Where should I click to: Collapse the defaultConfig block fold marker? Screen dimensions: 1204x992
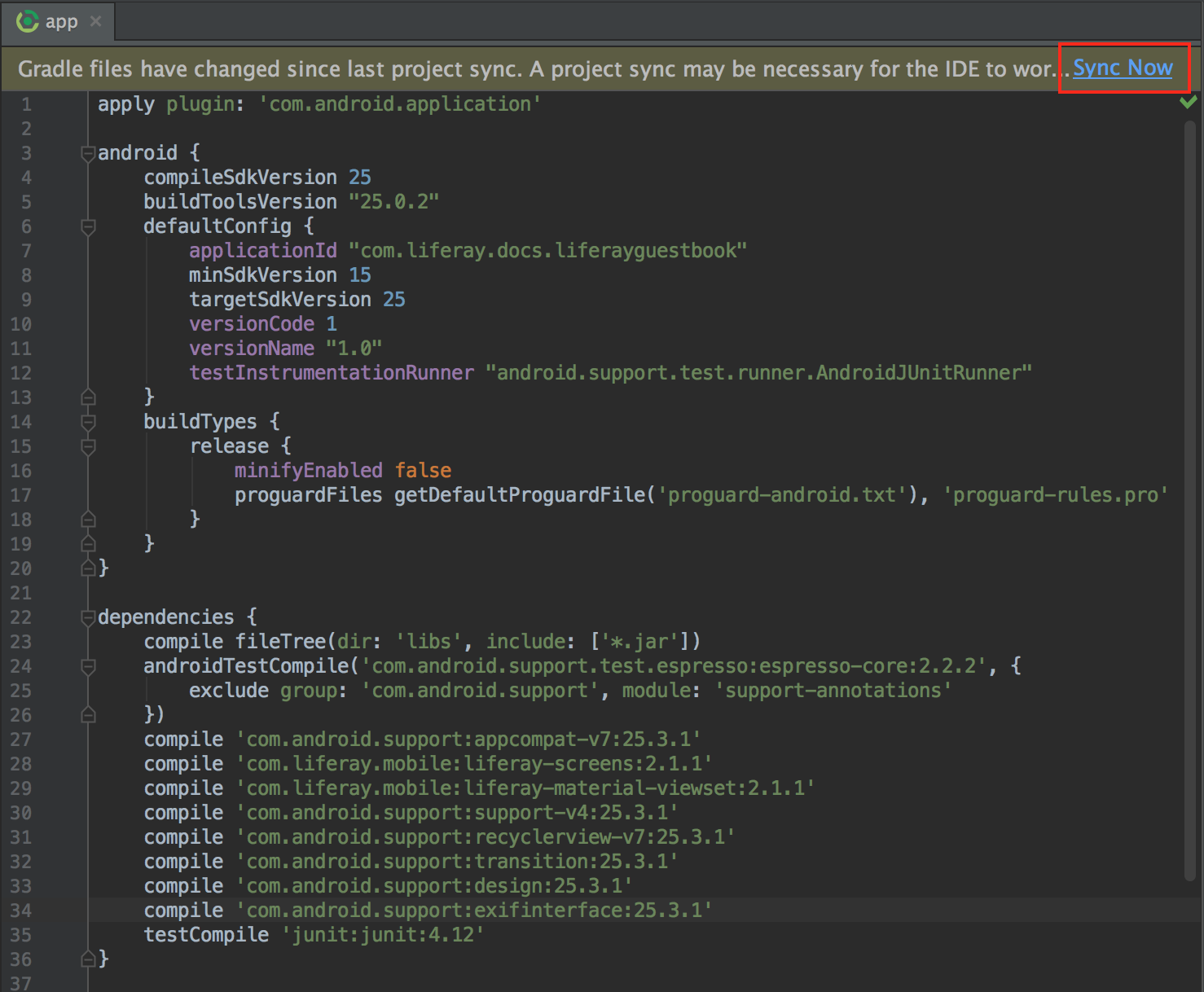coord(88,226)
